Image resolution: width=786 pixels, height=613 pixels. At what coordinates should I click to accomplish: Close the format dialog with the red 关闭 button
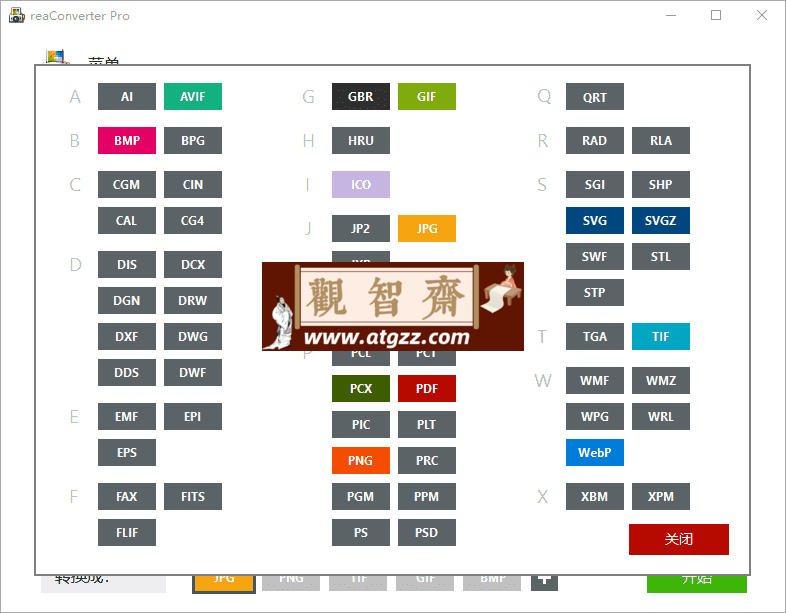click(679, 539)
